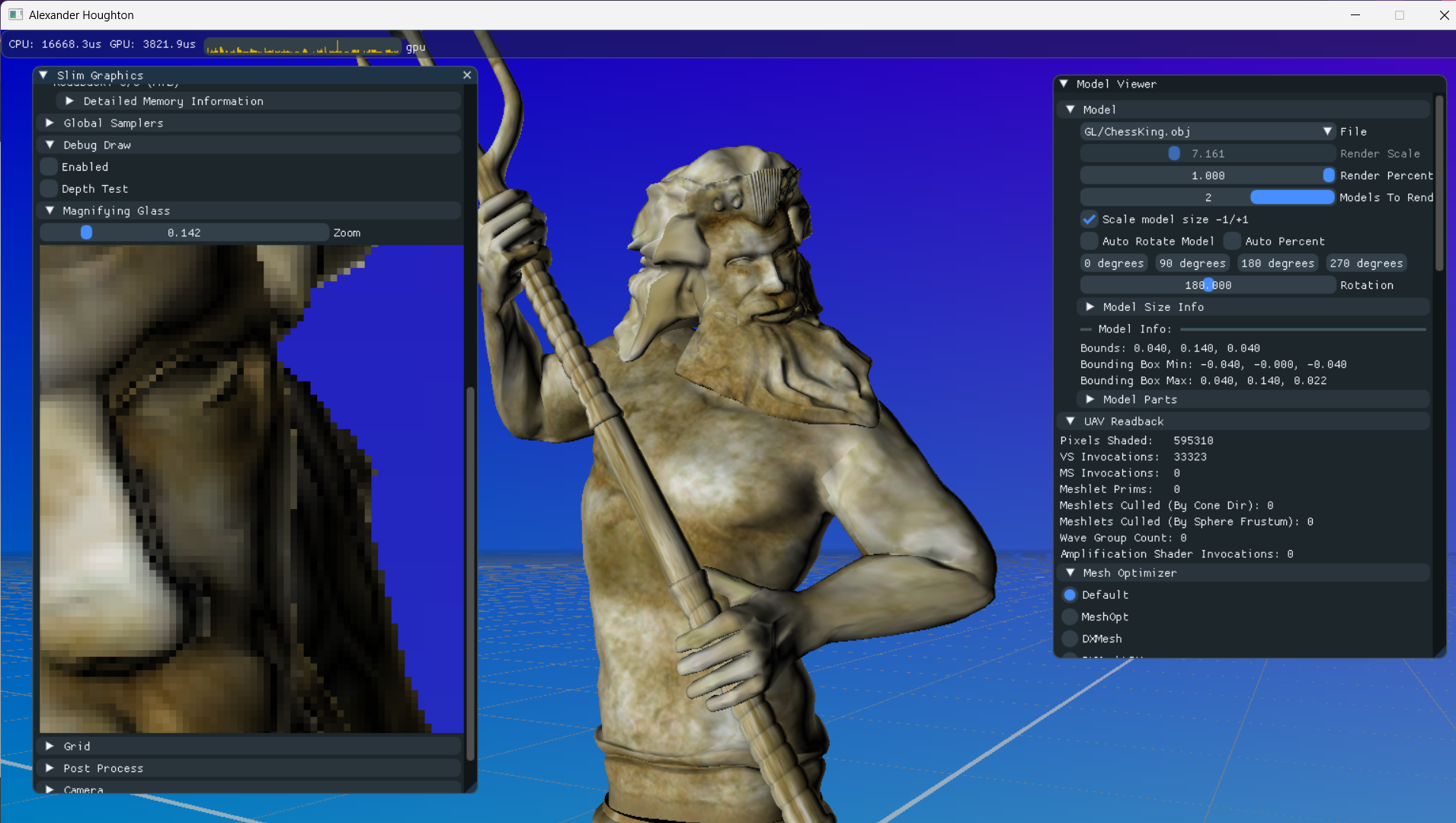The height and width of the screenshot is (823, 1456).
Task: Expand Detailed Memory Information
Action: click(x=70, y=101)
